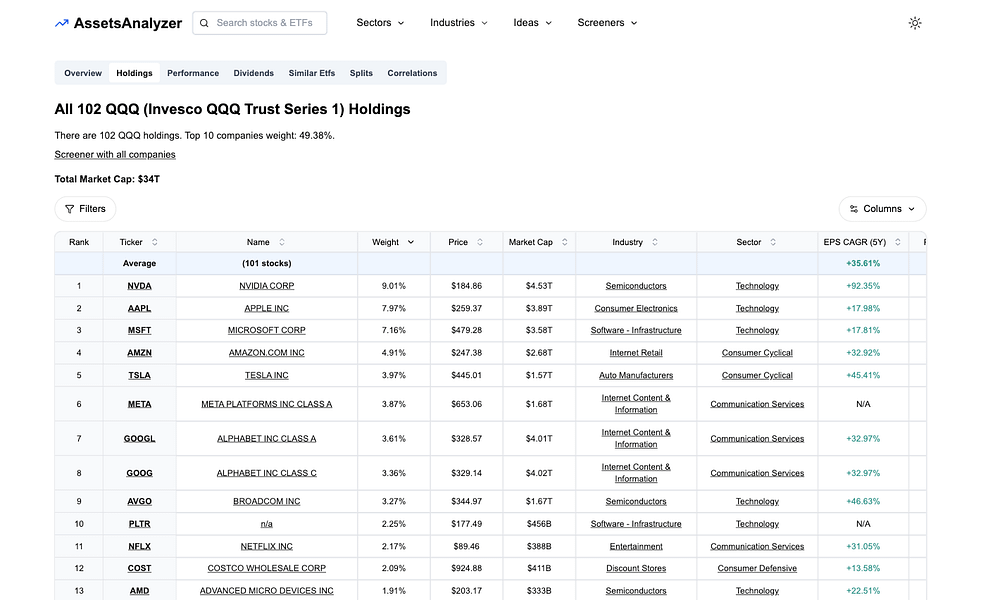Open the Weight column dropdown caret
The image size is (981, 600).
point(413,242)
